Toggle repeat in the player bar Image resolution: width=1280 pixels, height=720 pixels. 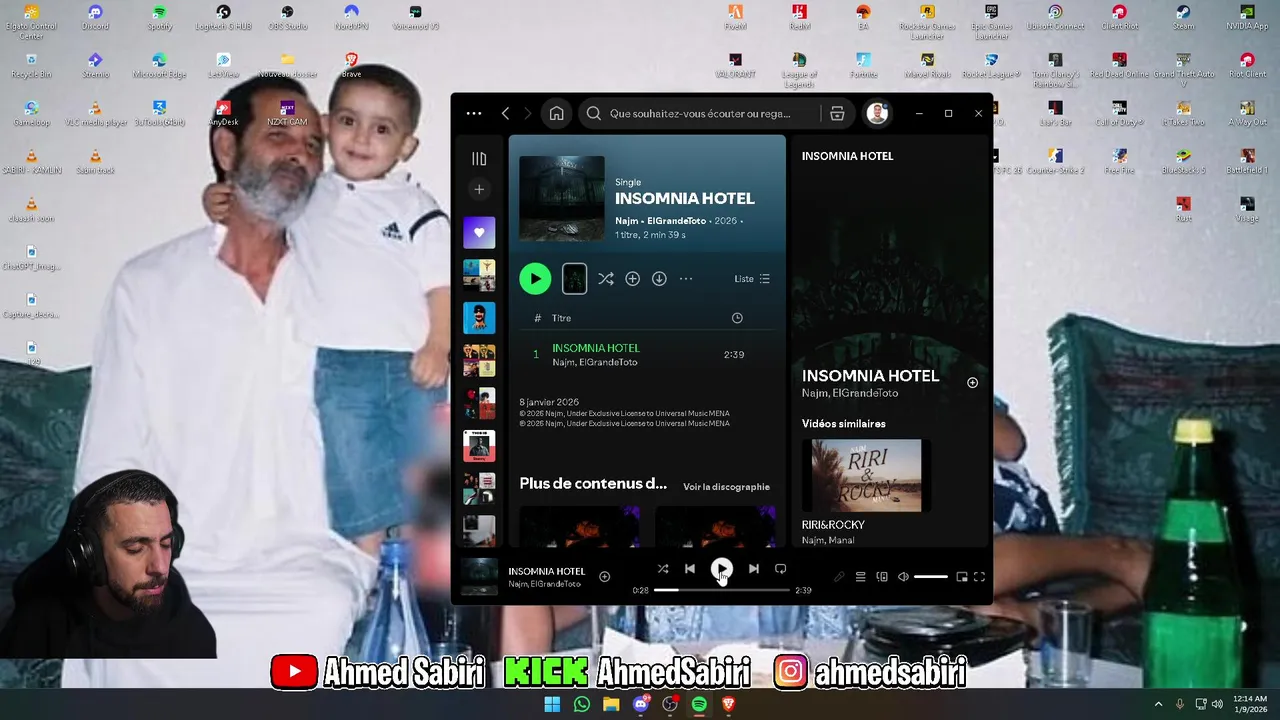(x=781, y=569)
